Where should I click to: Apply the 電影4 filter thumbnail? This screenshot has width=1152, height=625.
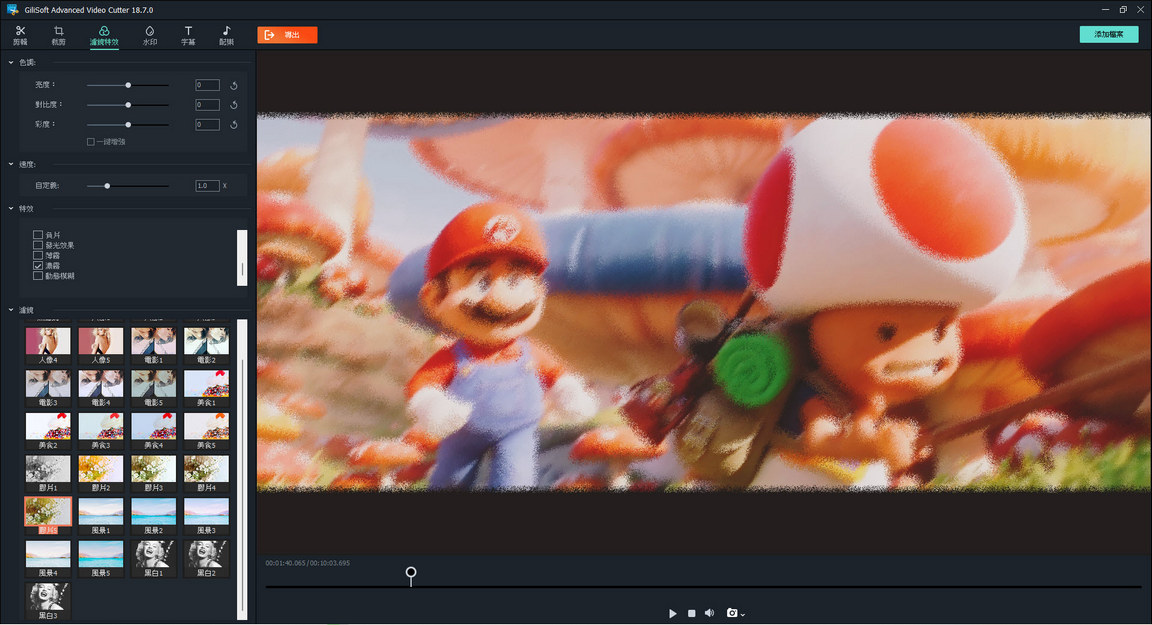[x=101, y=388]
